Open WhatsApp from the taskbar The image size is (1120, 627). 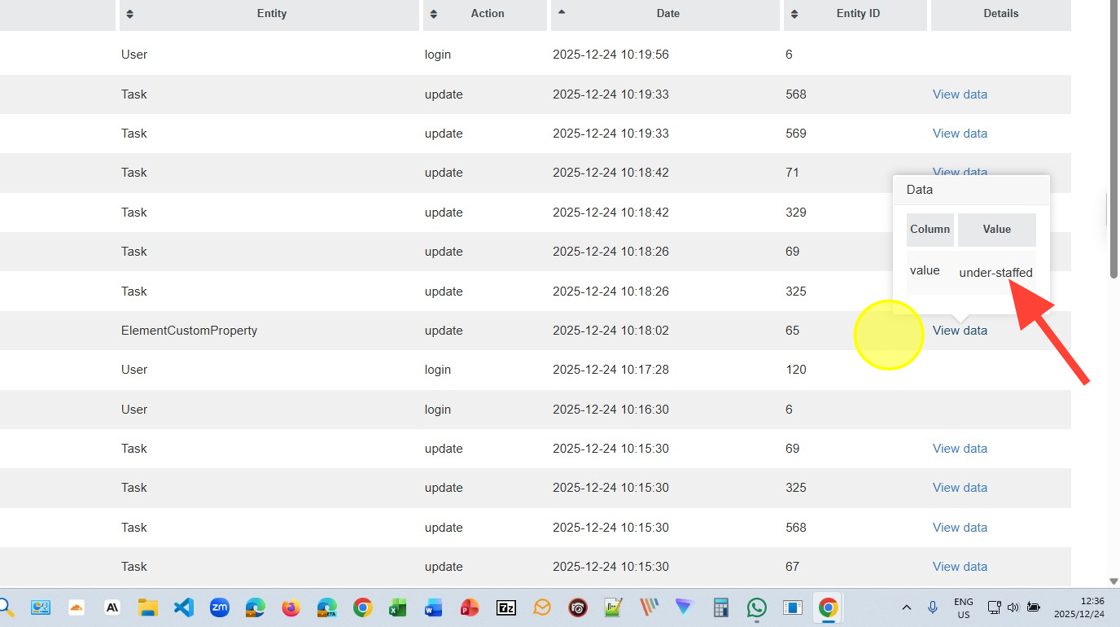pyautogui.click(x=757, y=607)
